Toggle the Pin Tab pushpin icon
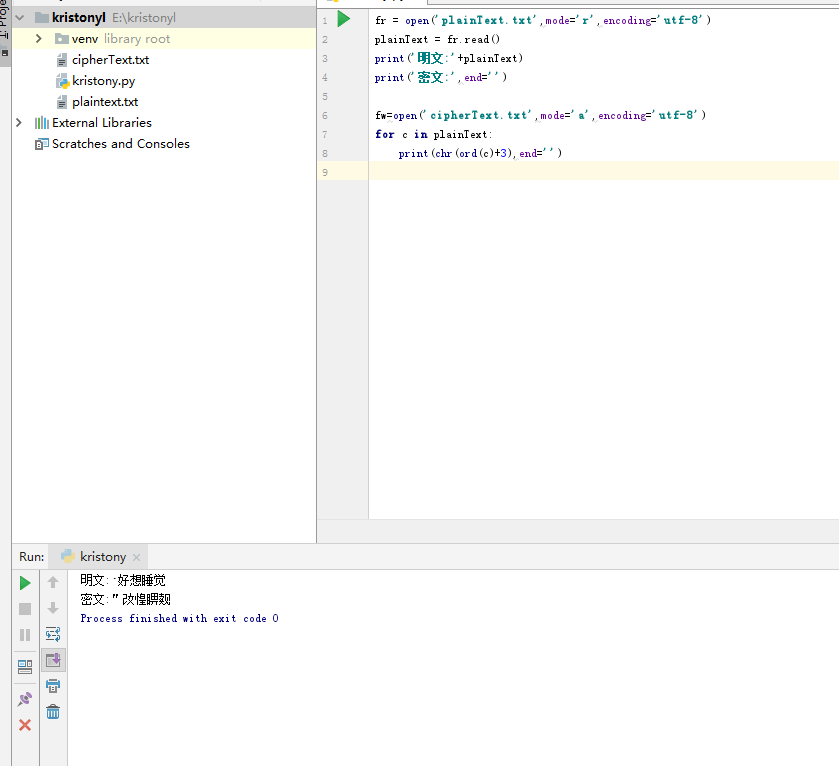 (25, 699)
